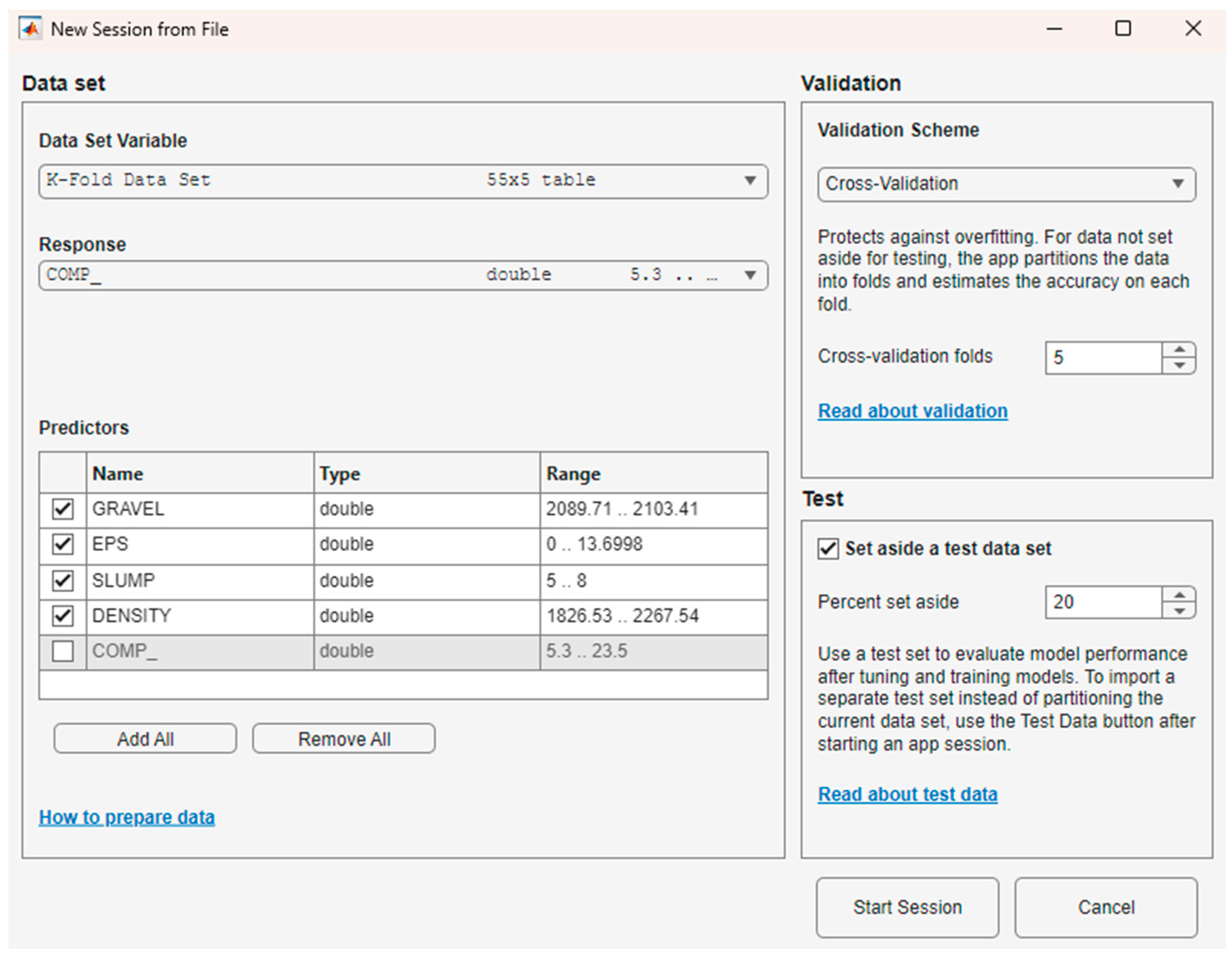This screenshot has height=959, width=1232.
Task: Disable the DENSITY predictor checkbox
Action: (x=62, y=616)
